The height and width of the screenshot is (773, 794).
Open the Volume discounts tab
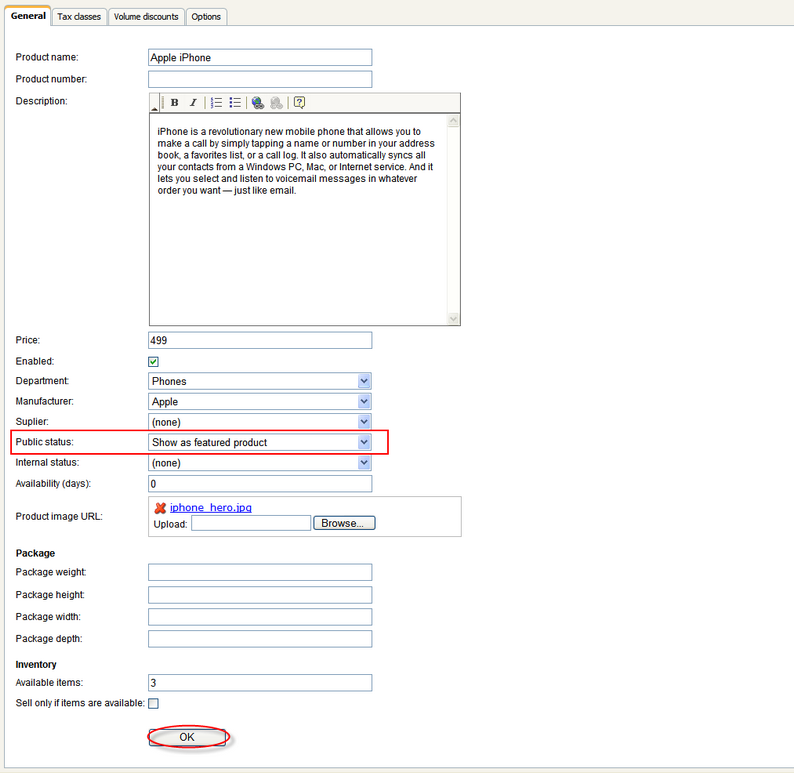(146, 17)
